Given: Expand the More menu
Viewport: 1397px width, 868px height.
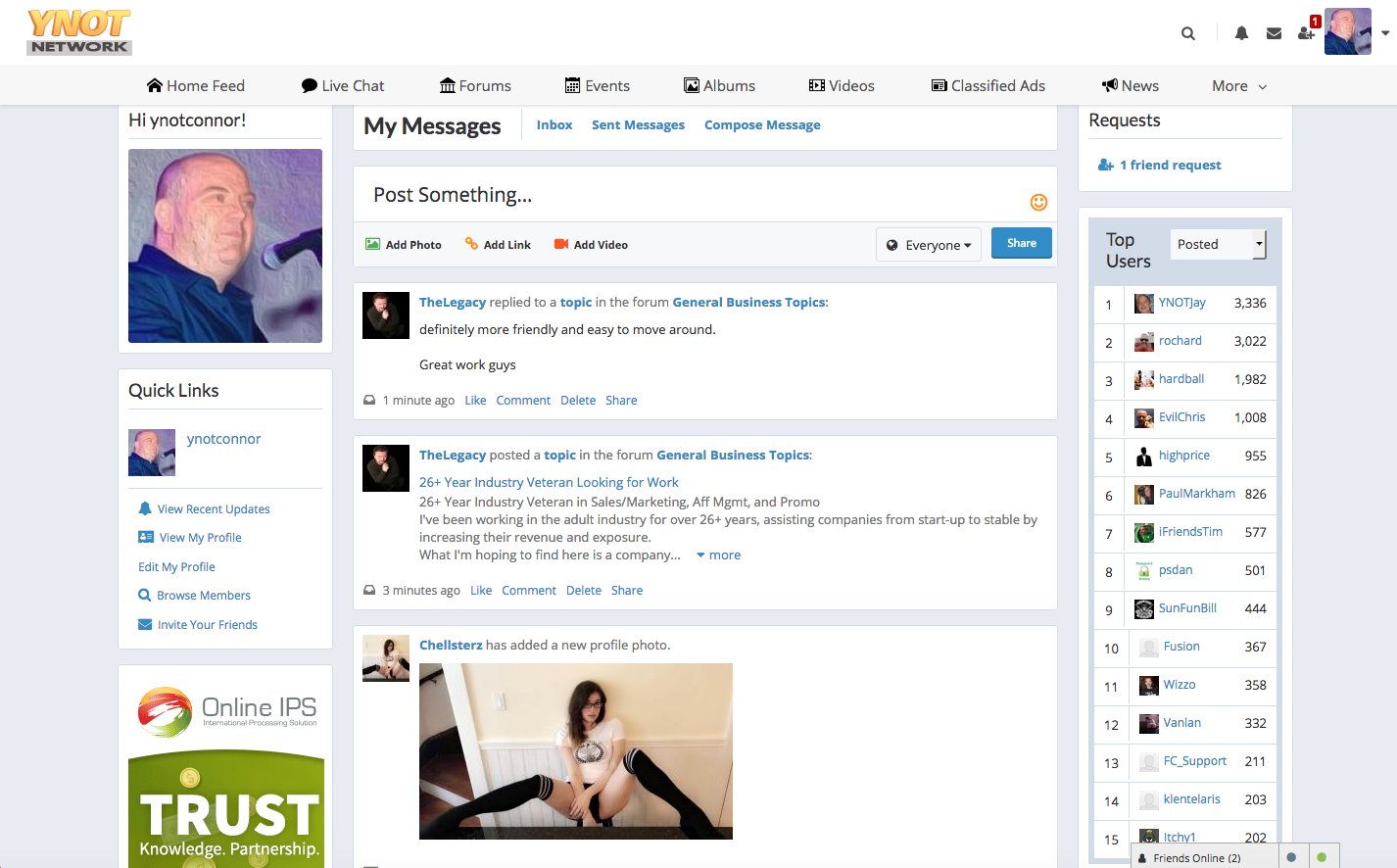Looking at the screenshot, I should click(x=1239, y=85).
